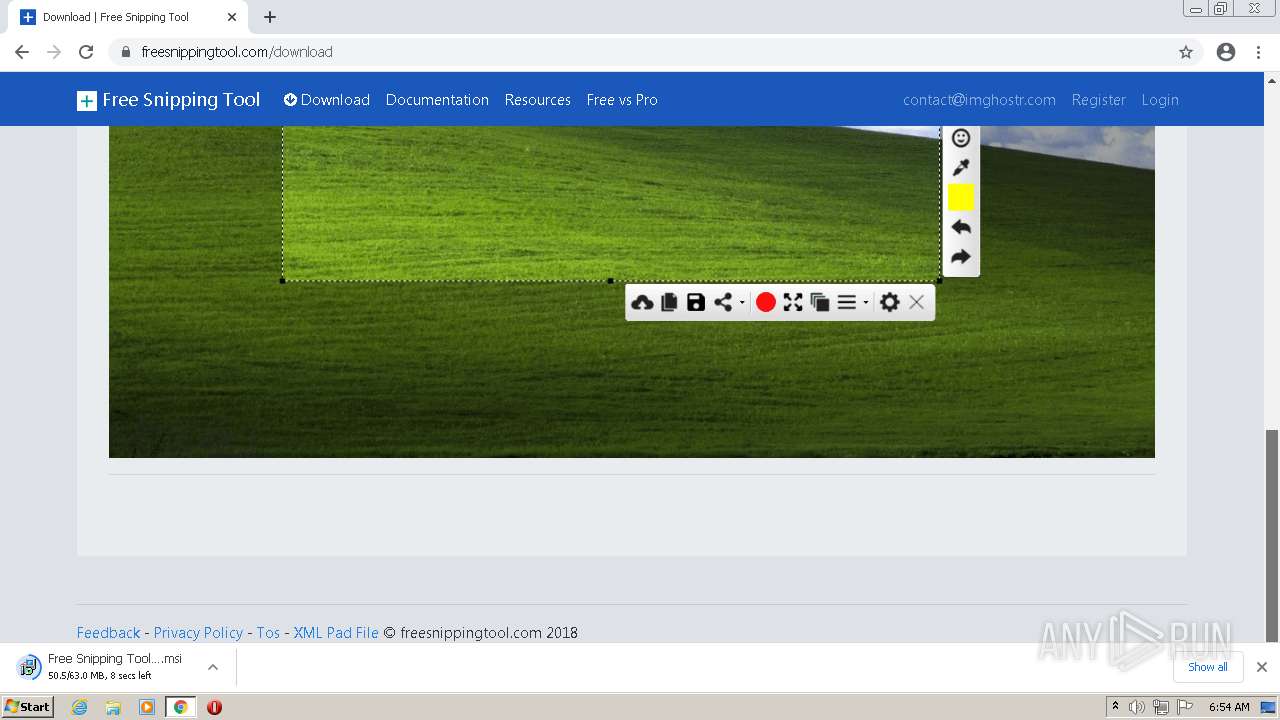The image size is (1280, 720).
Task: Click the stacked windows capture icon
Action: click(820, 302)
